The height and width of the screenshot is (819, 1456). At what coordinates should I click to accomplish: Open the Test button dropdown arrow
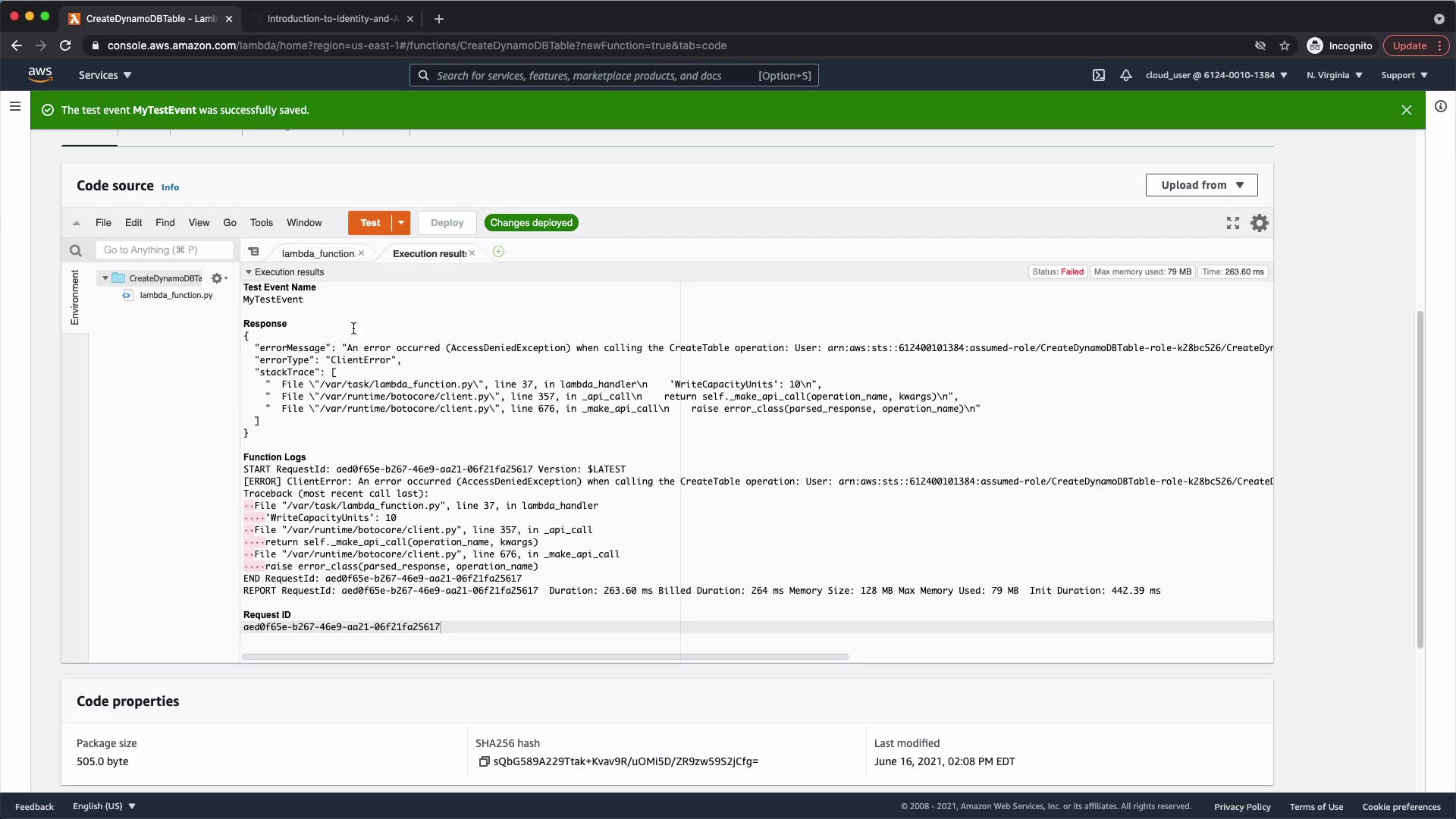point(401,223)
